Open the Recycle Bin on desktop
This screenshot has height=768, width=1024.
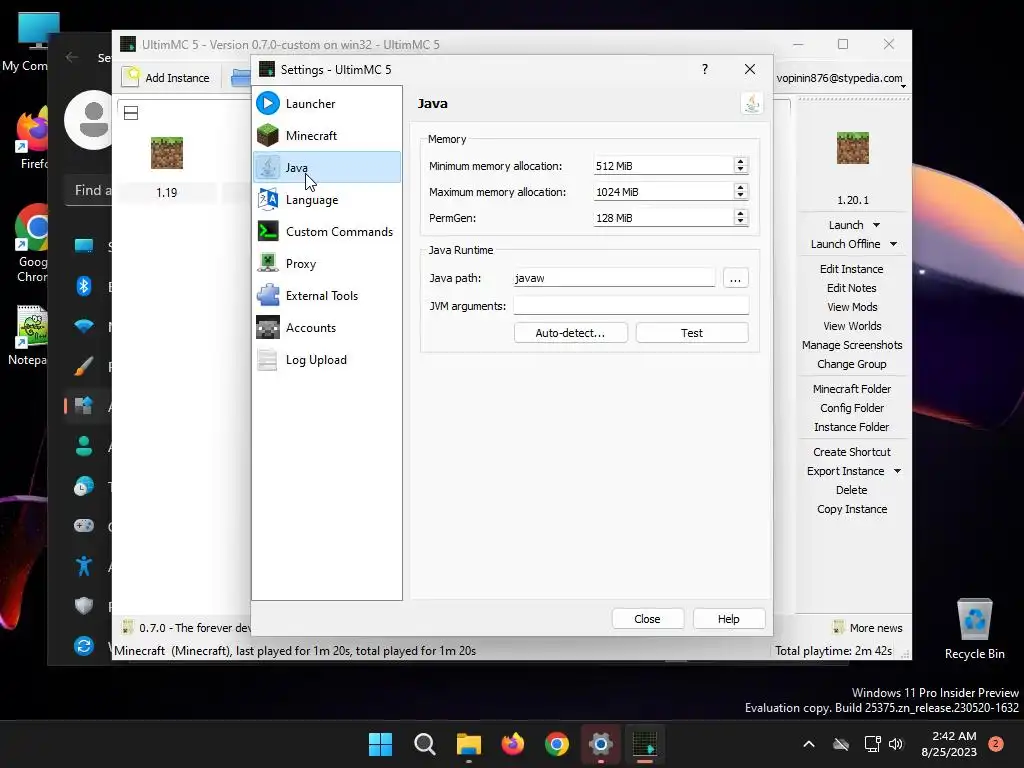pos(974,629)
